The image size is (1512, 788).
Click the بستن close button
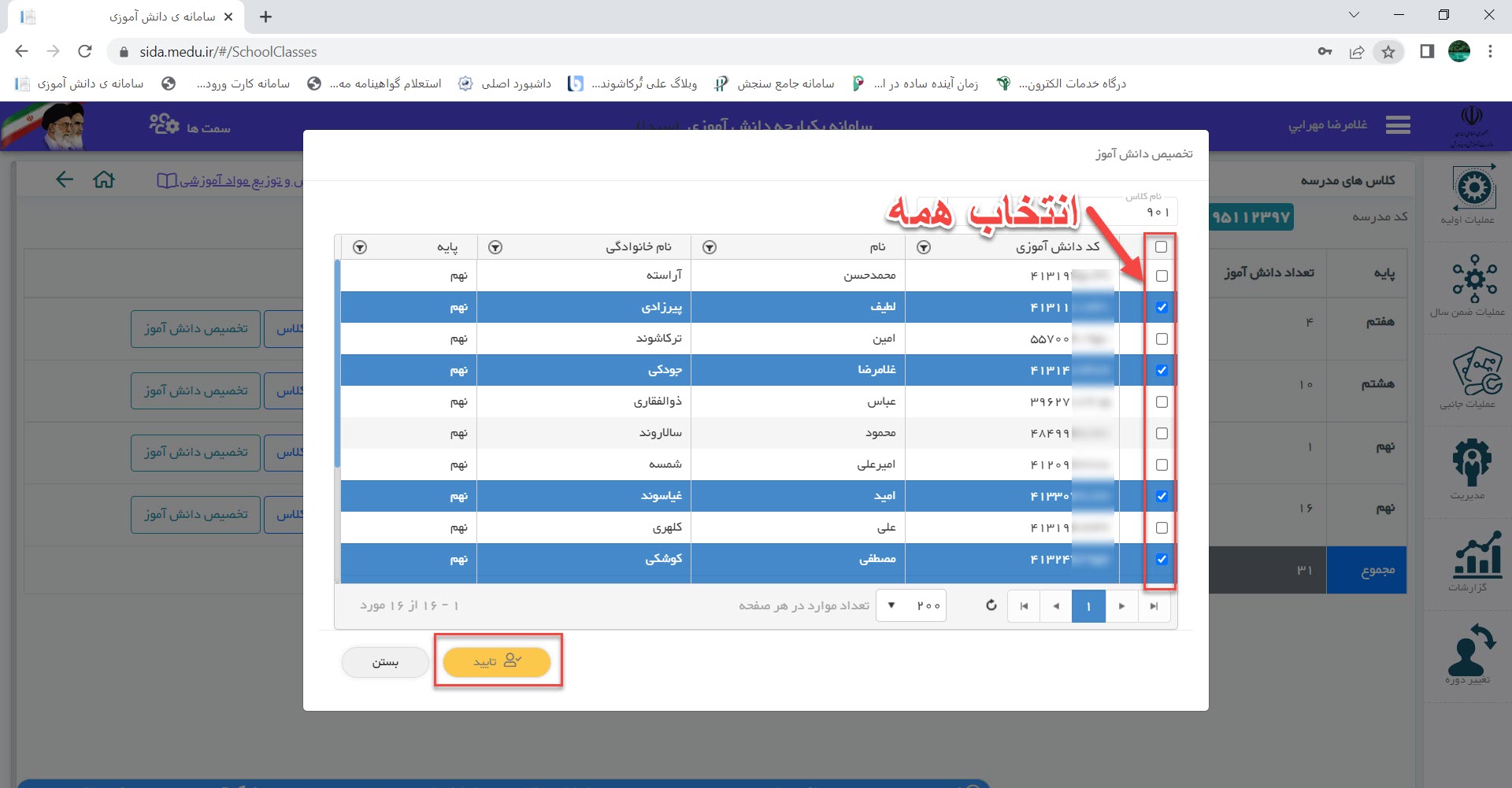coord(385,662)
